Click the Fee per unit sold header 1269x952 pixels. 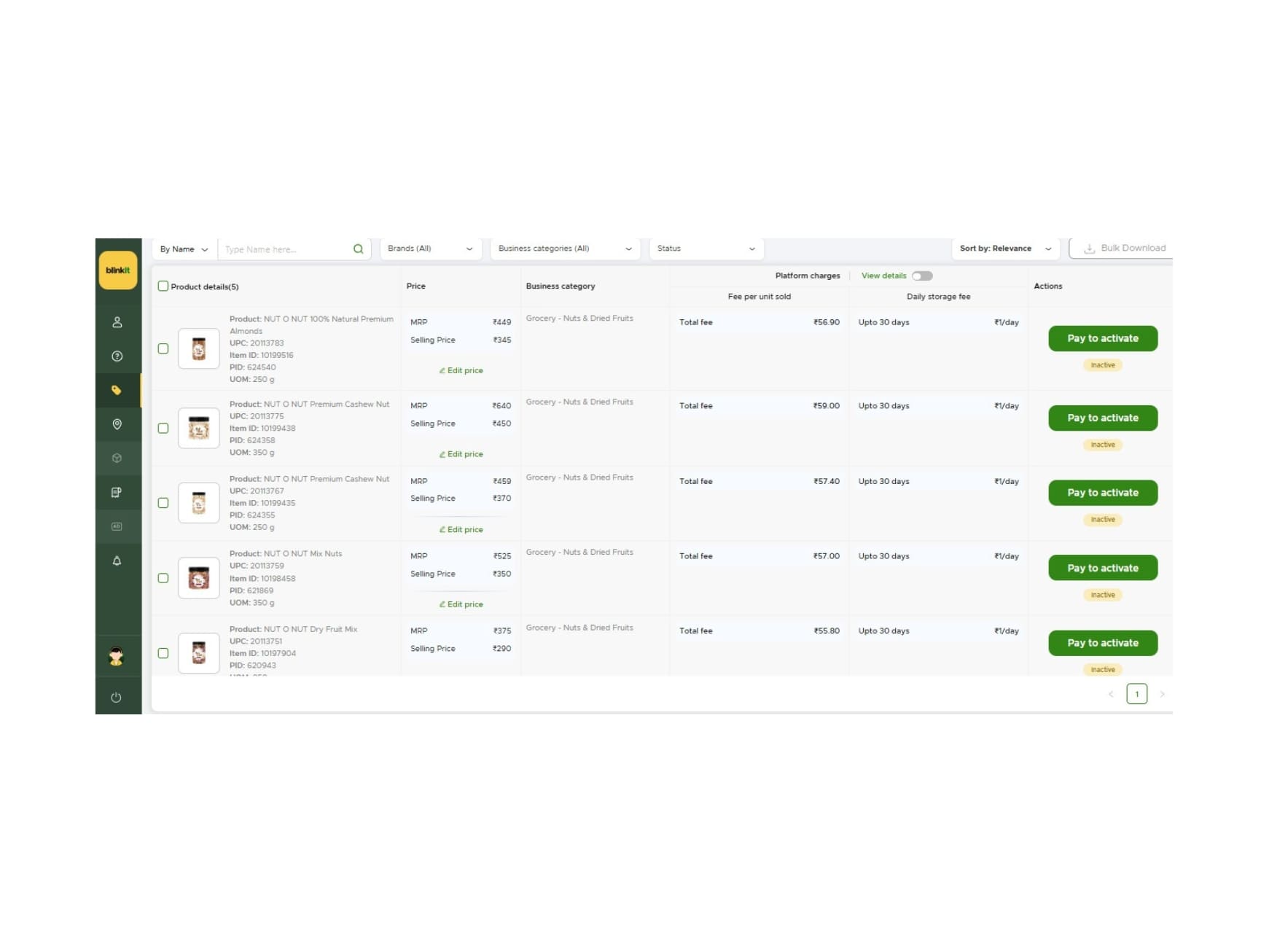coord(759,297)
